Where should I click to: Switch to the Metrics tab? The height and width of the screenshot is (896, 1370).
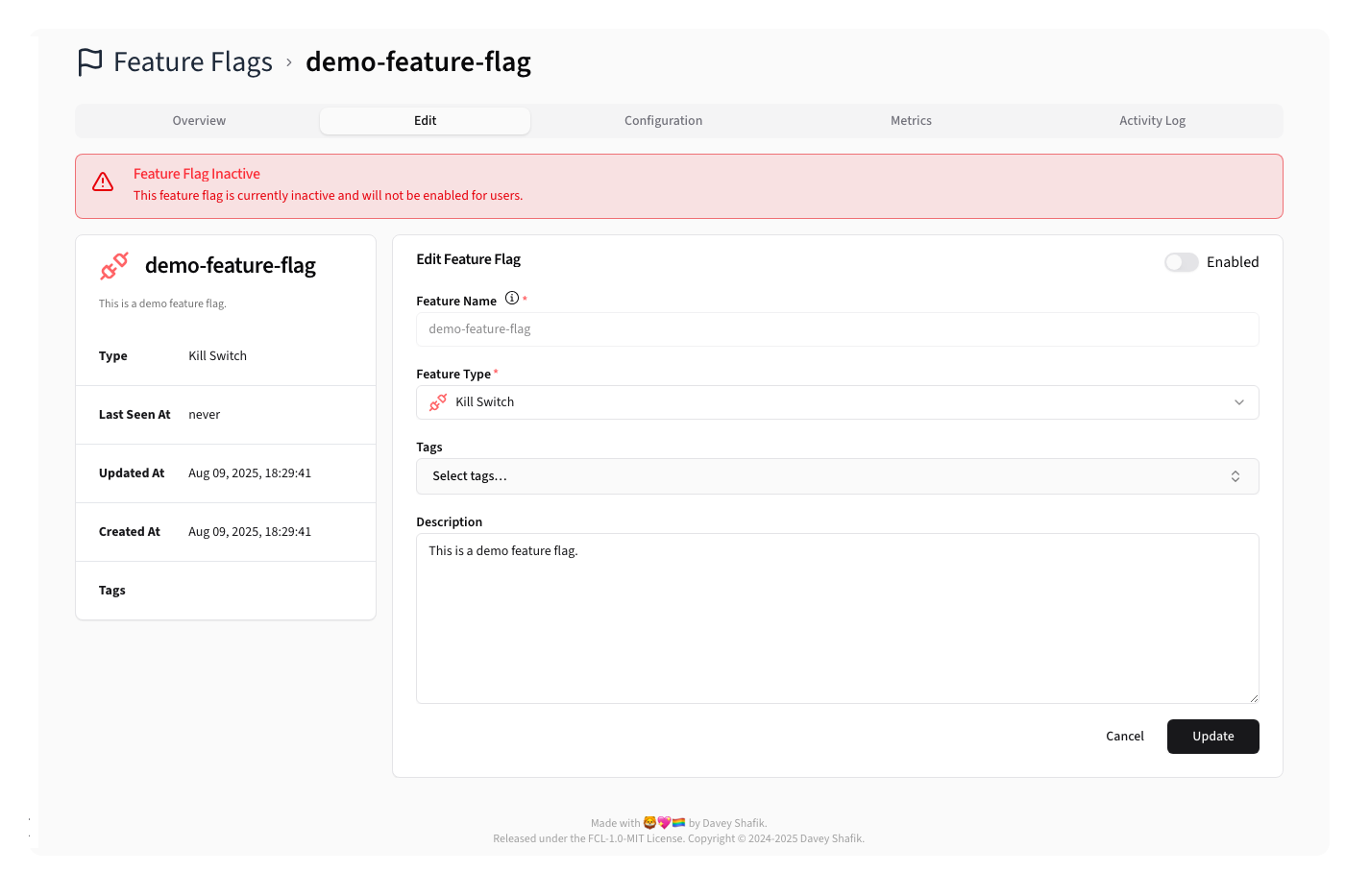(x=911, y=120)
